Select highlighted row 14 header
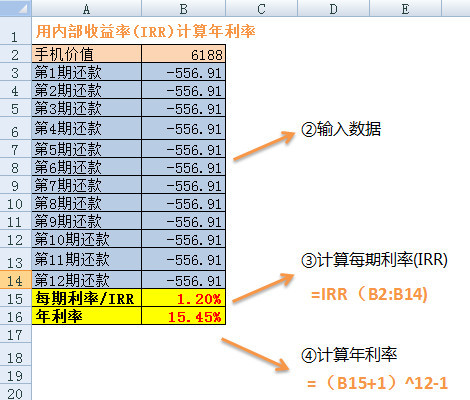 (x=16, y=279)
